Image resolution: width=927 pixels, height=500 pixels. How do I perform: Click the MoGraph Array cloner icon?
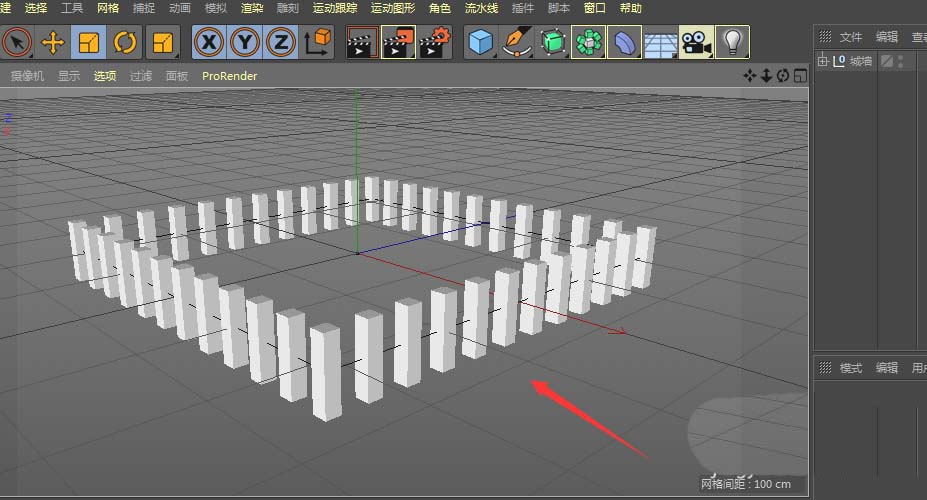click(588, 43)
